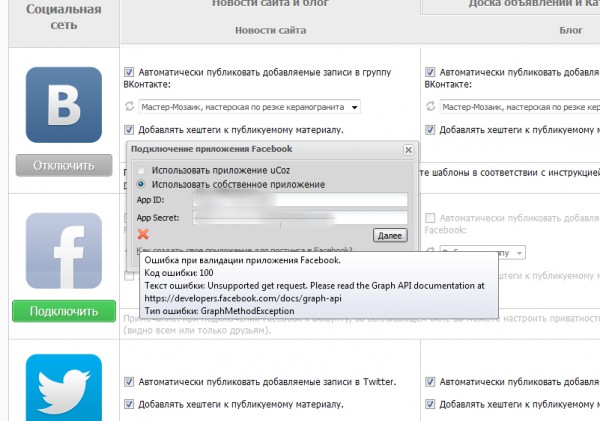
Task: Click into the App ID field
Action: coord(300,200)
